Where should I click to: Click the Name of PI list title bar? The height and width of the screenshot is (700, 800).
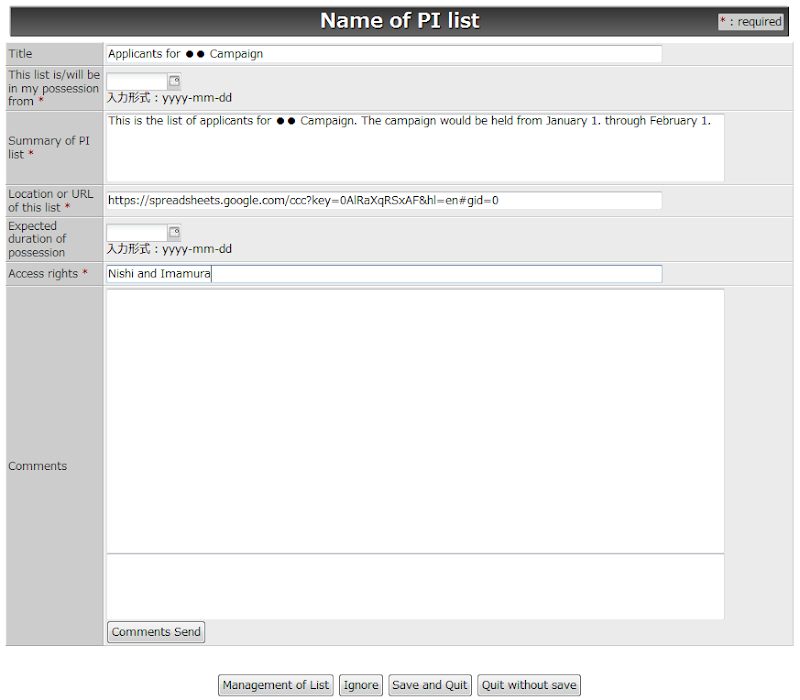400,20
